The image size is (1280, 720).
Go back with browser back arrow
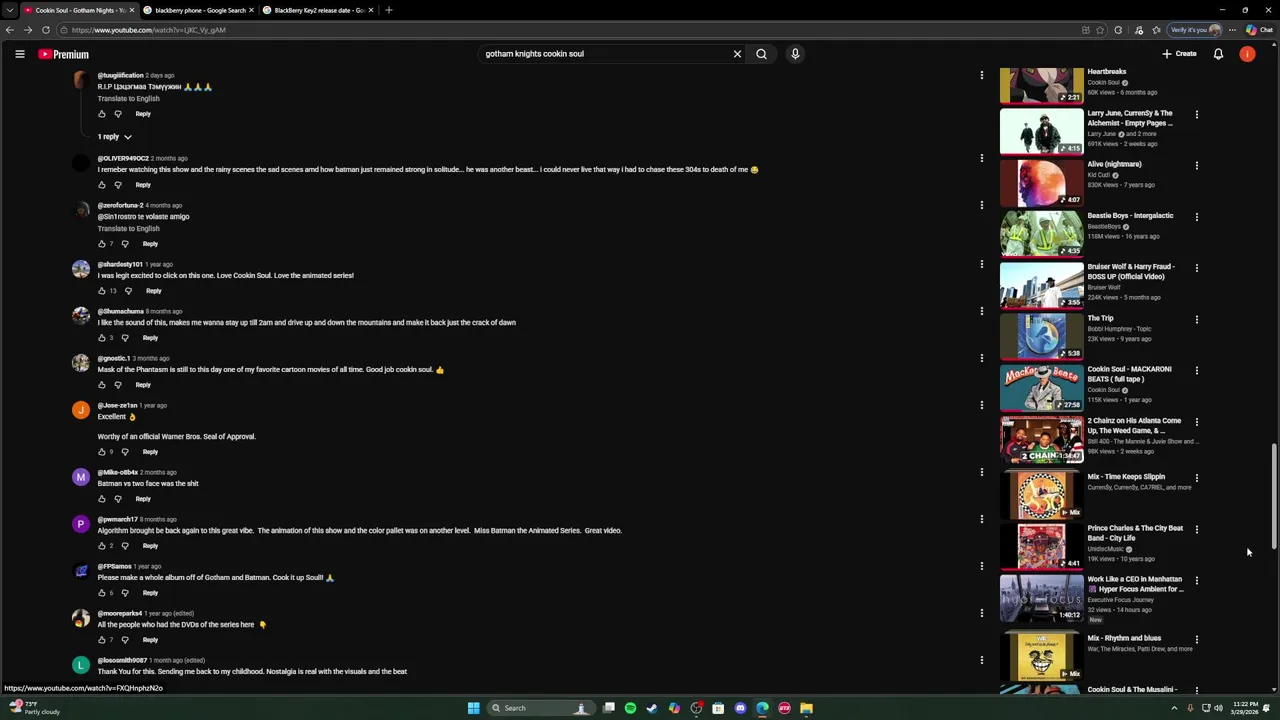coord(9,30)
